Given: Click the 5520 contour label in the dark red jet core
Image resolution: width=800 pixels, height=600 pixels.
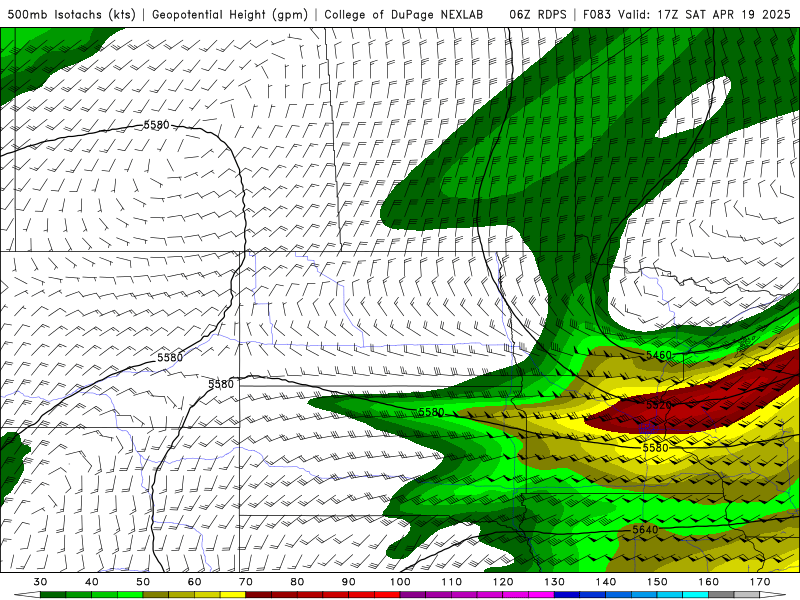Looking at the screenshot, I should point(659,405).
